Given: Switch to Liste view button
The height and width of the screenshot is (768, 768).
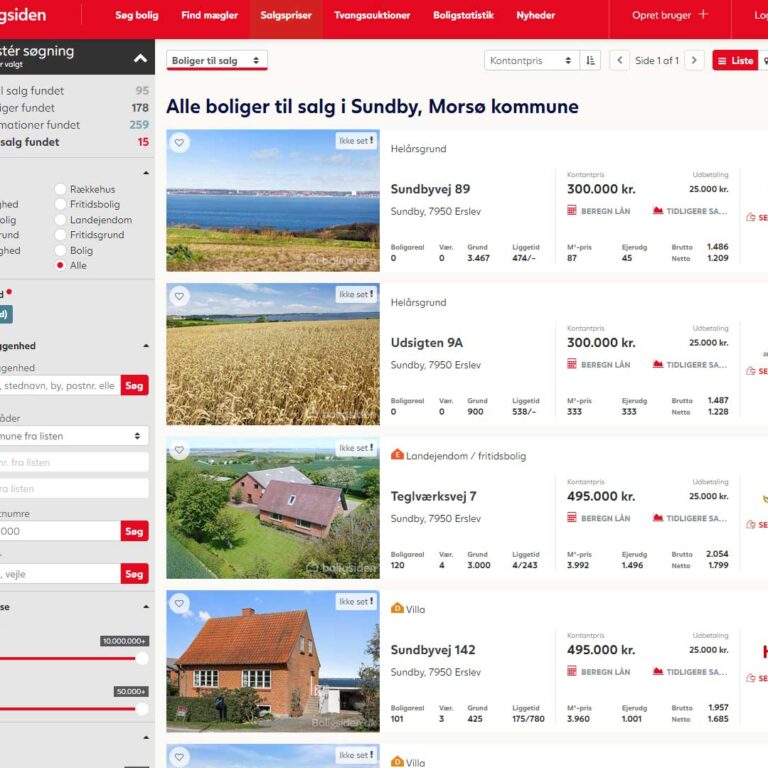Looking at the screenshot, I should click(x=735, y=61).
